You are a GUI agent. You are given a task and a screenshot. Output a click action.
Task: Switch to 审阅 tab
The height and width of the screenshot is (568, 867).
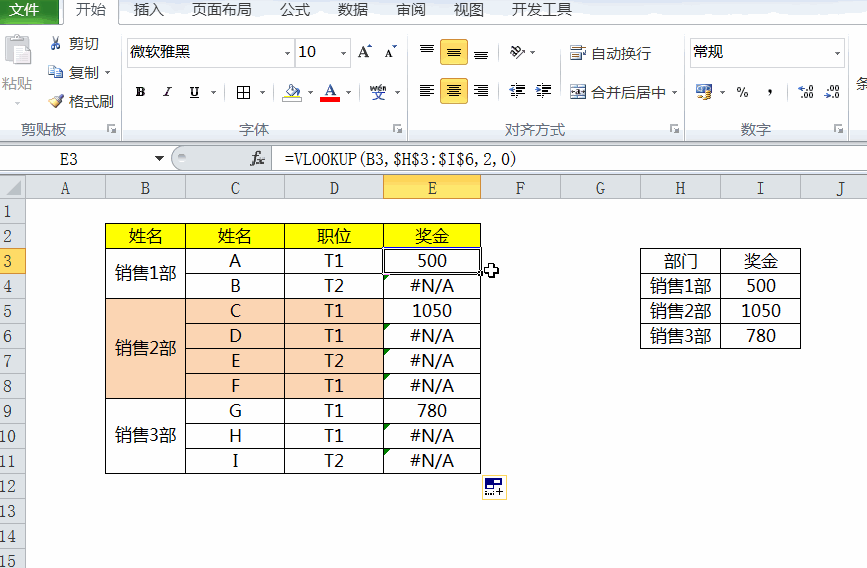tap(411, 10)
